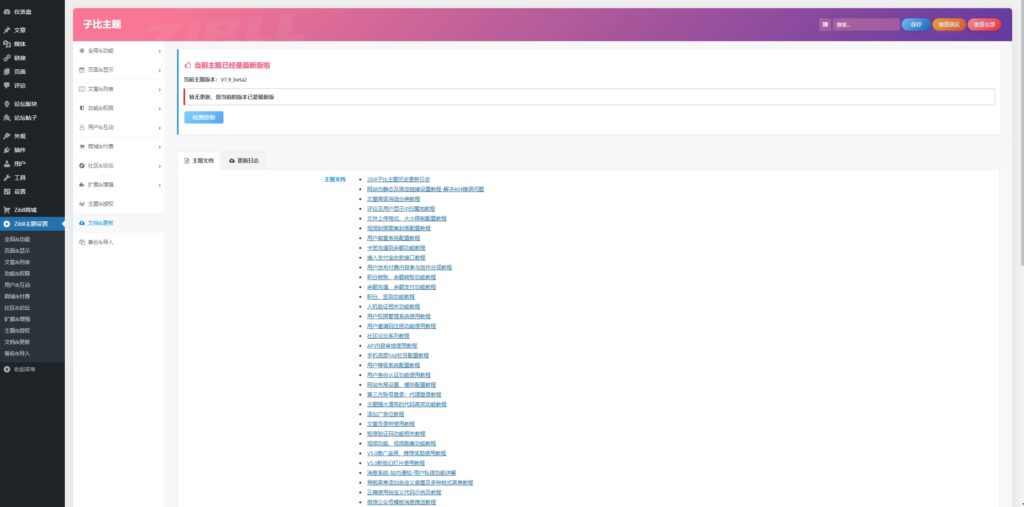1024x507 pixels.
Task: Expand the 页面&显示 settings section
Action: 120,70
